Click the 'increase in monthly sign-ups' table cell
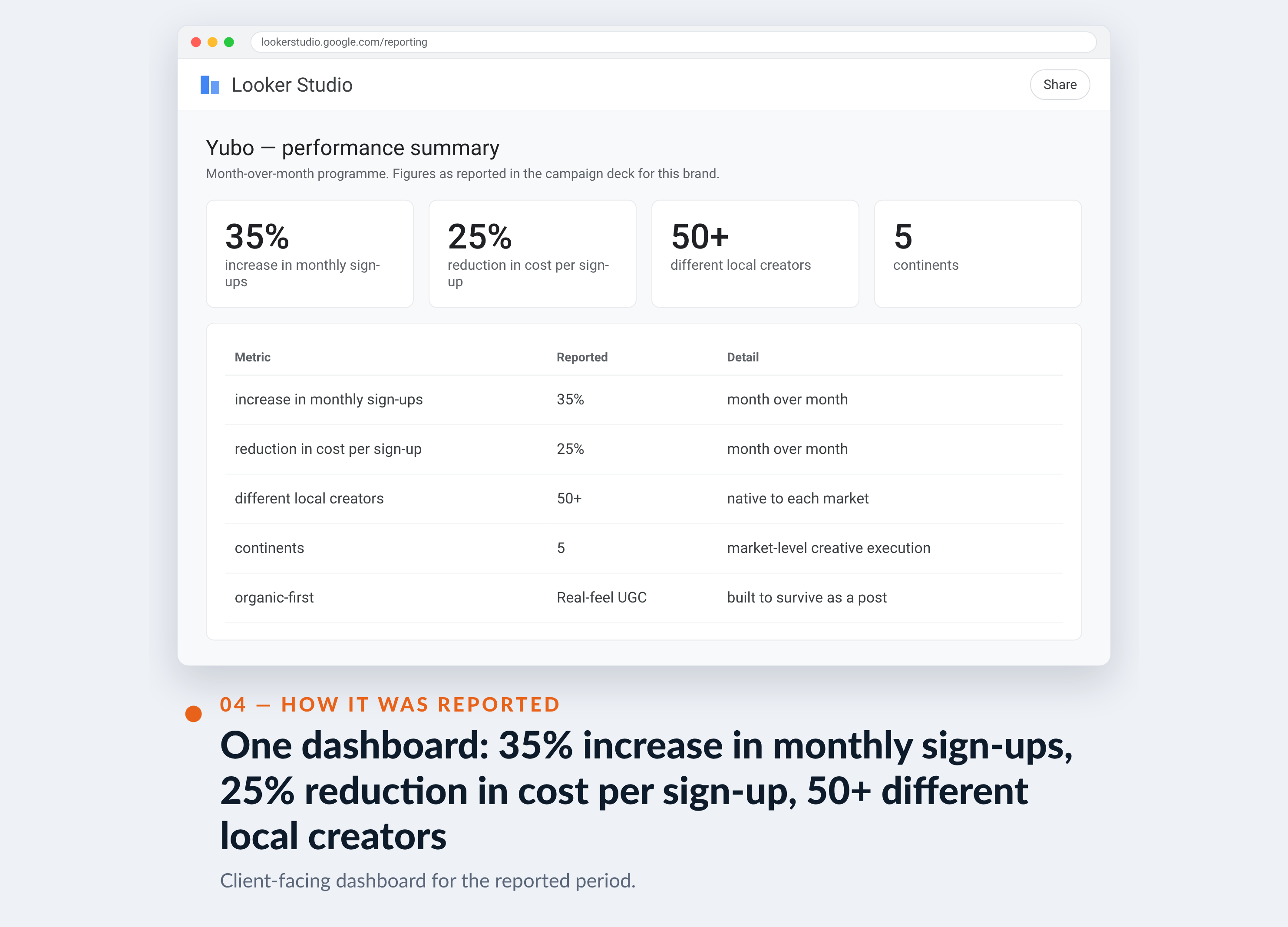Screen dimensions: 1288x927 pos(329,400)
